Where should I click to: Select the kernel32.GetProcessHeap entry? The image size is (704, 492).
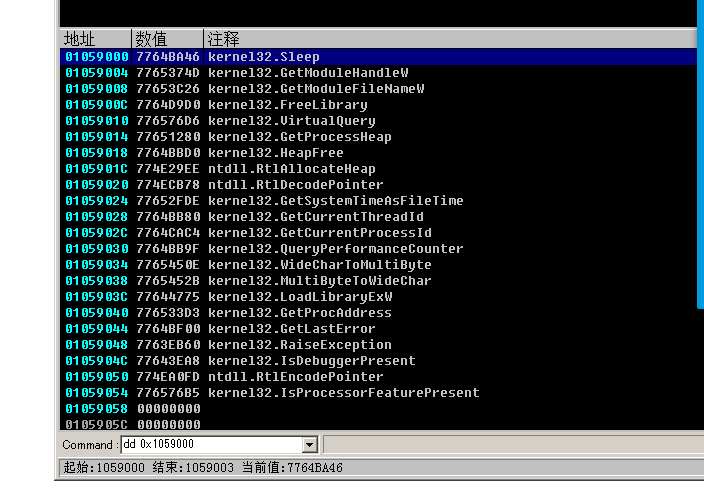tap(299, 137)
